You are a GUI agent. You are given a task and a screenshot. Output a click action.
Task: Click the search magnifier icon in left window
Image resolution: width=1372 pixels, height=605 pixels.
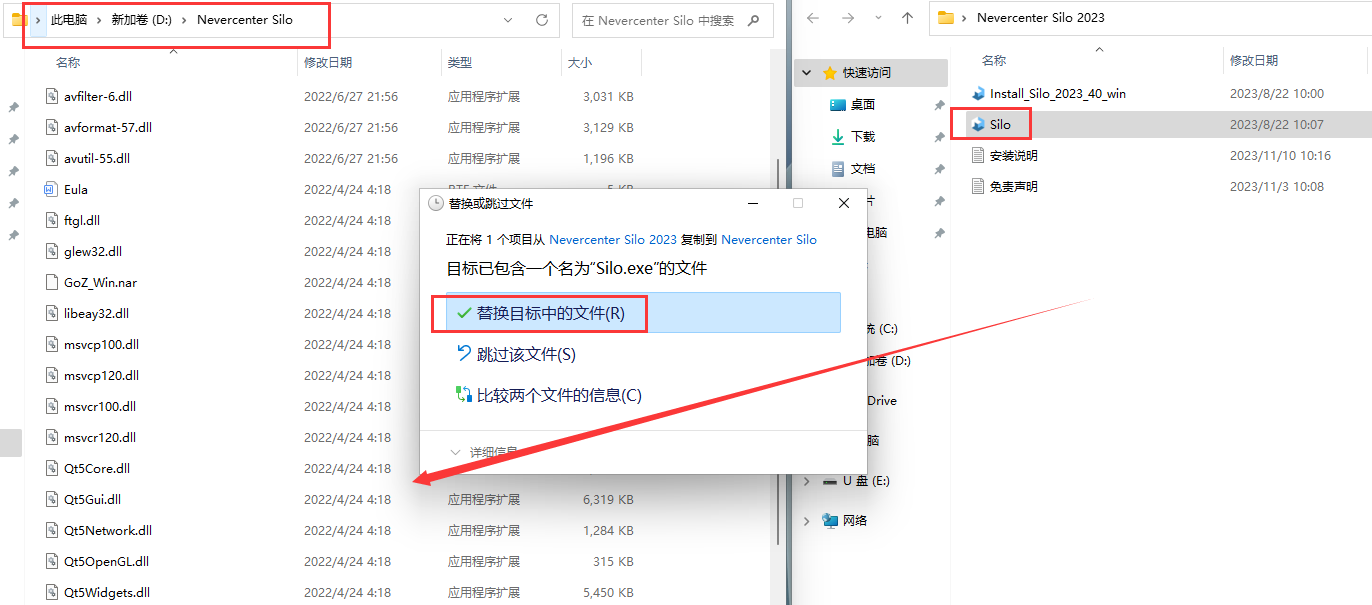coord(754,20)
